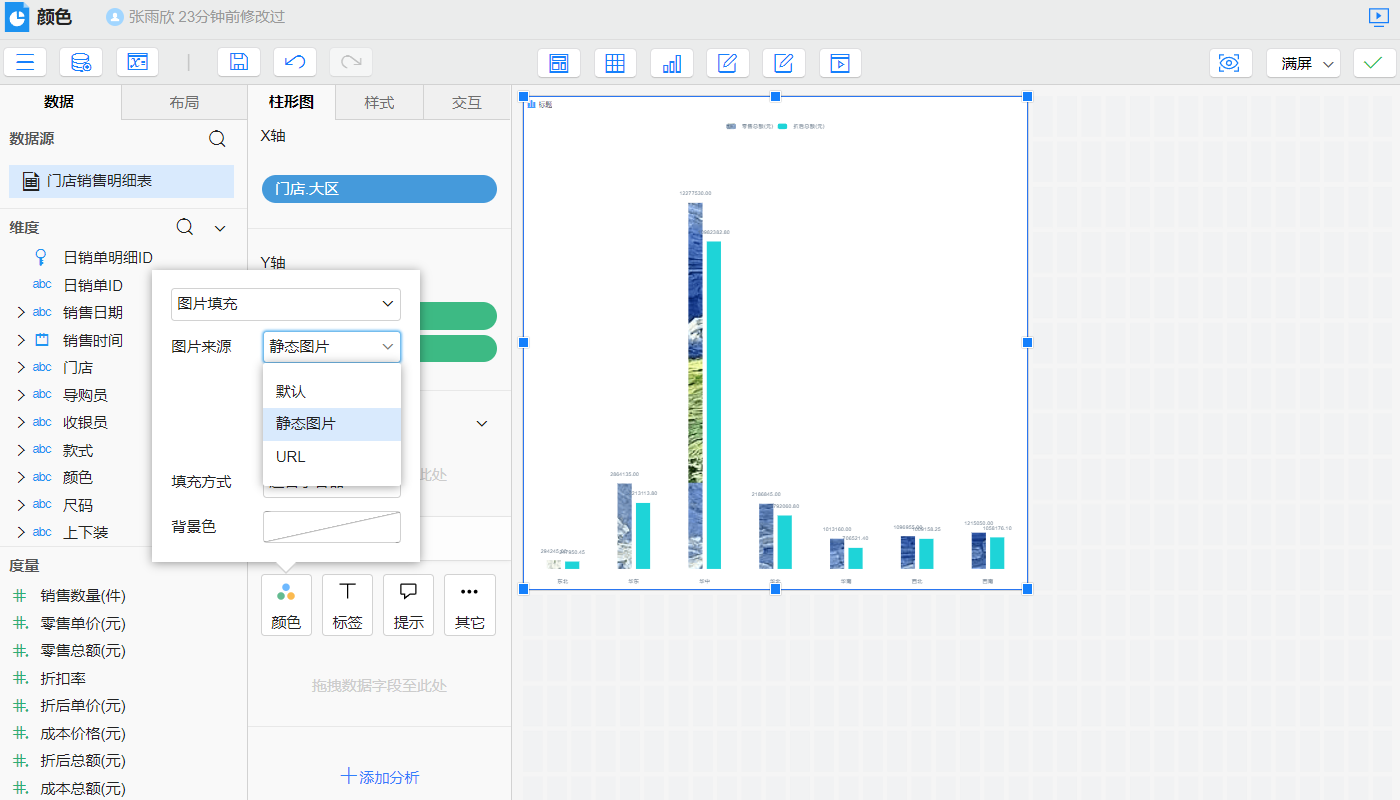Image resolution: width=1400 pixels, height=800 pixels.
Task: Choose 默认 option in image source list
Action: click(x=291, y=392)
